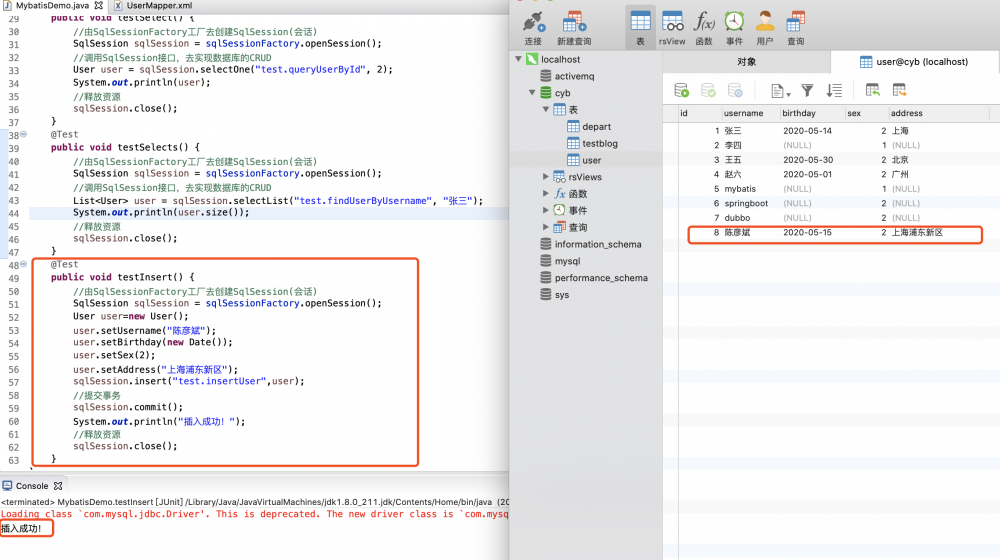Collapse the cyb database node
This screenshot has height=560, width=1000.
(532, 92)
